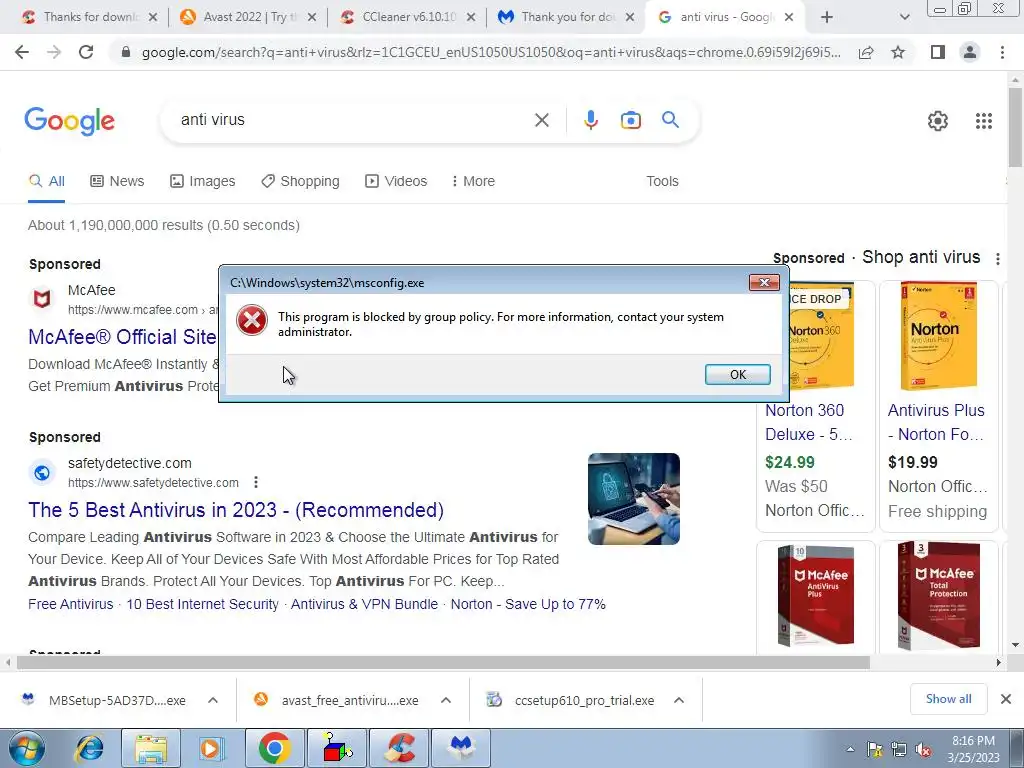1024x768 pixels.
Task: Open Google settings gear
Action: click(x=938, y=121)
